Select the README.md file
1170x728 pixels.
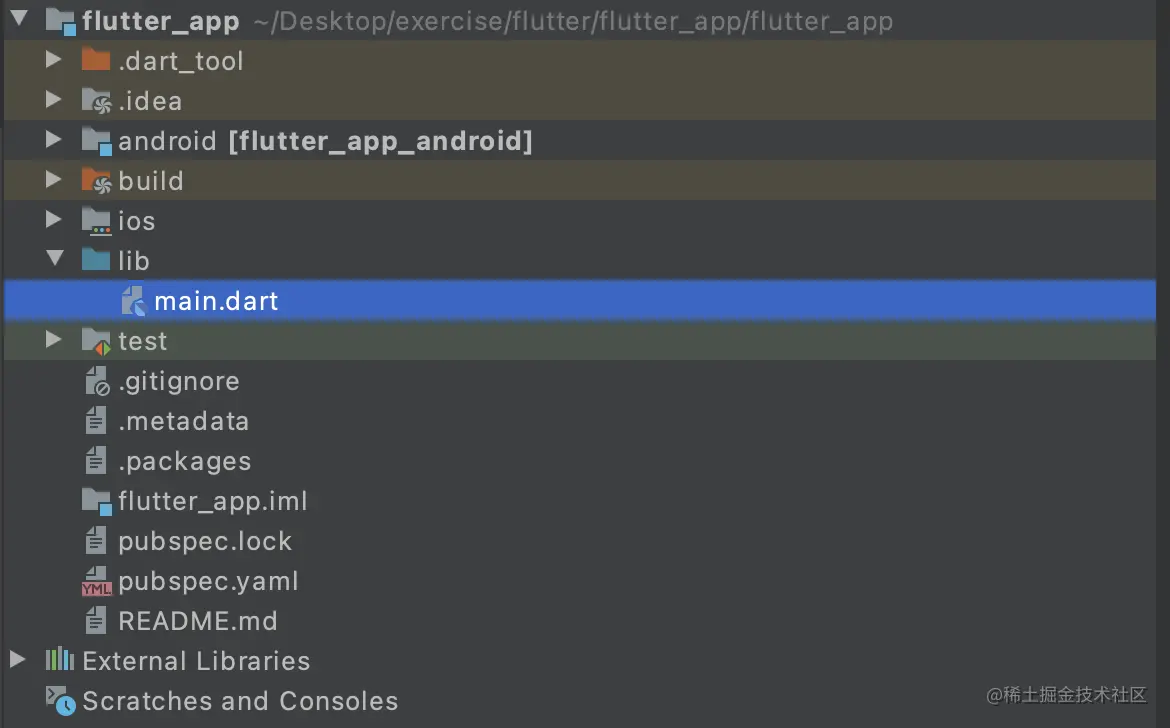coord(197,621)
